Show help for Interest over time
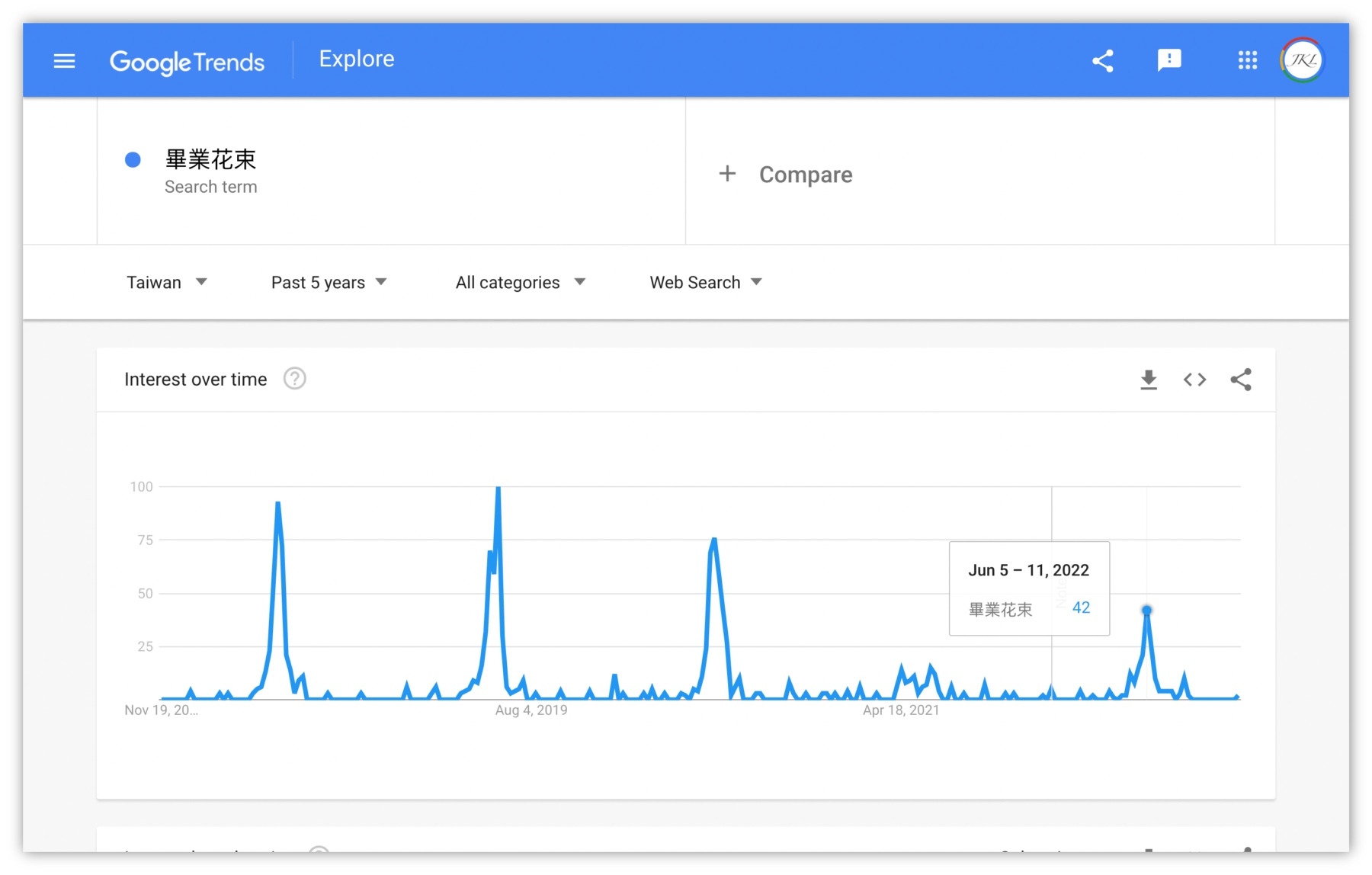This screenshot has width=1372, height=875. (294, 379)
